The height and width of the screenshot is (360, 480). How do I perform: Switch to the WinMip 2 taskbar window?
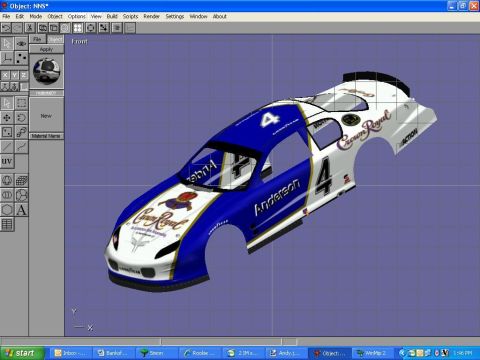click(x=373, y=353)
